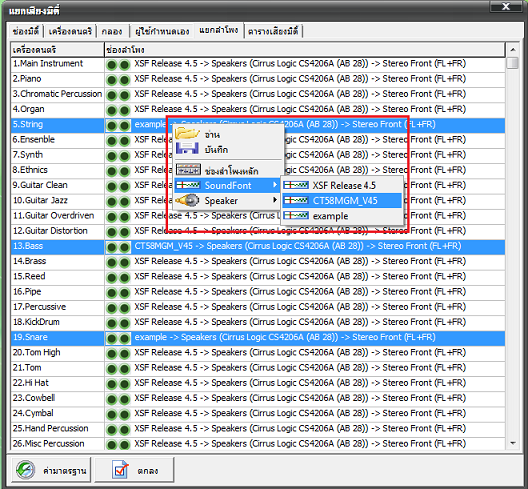Click the ตกลง confirm button
528x489 pixels.
[134, 469]
